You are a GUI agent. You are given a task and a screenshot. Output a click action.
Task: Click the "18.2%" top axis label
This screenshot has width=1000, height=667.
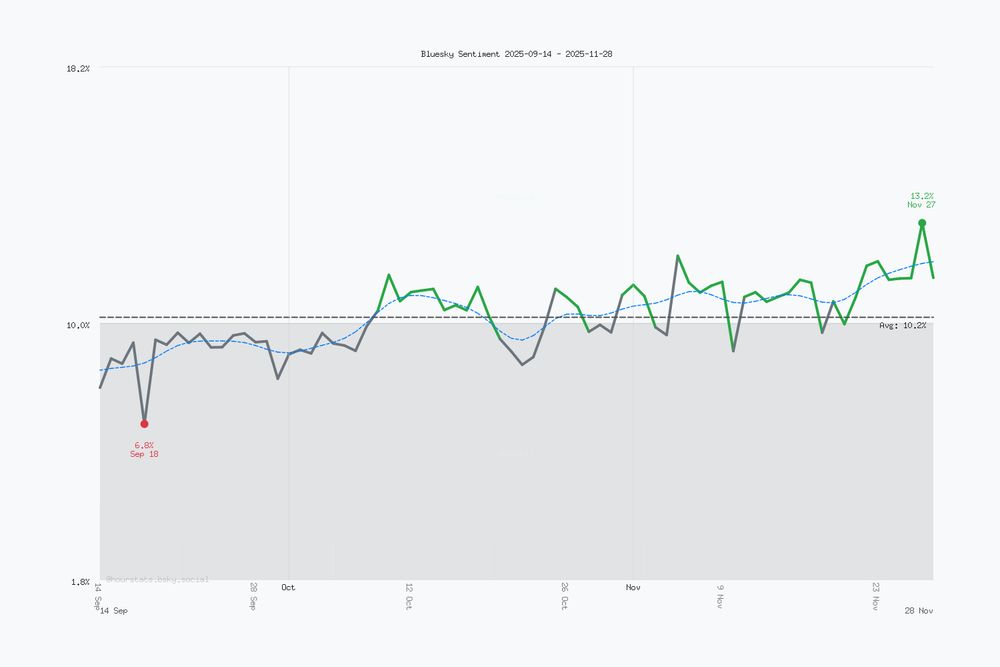pyautogui.click(x=79, y=70)
